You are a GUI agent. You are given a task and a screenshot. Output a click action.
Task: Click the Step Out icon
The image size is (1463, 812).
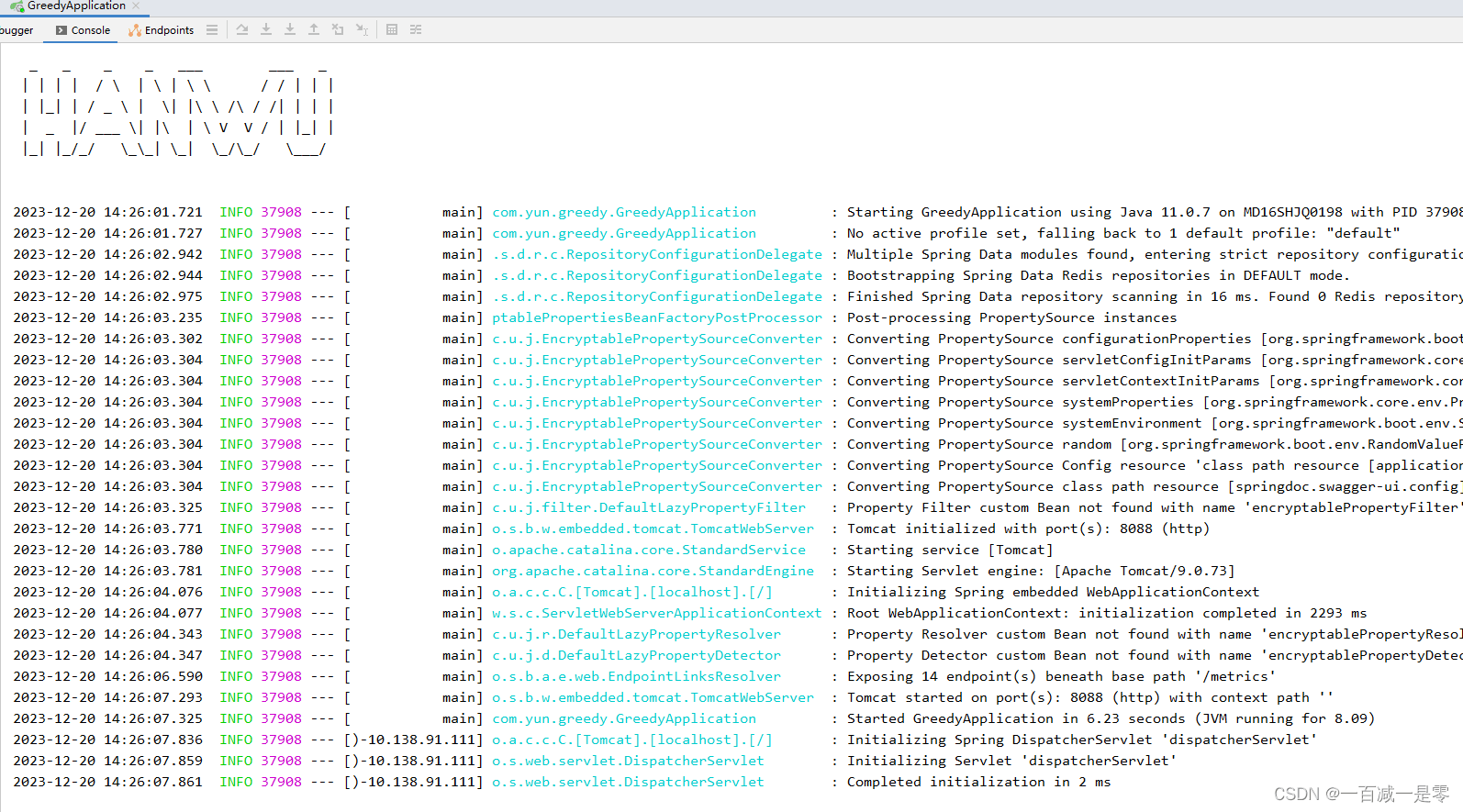click(x=314, y=30)
